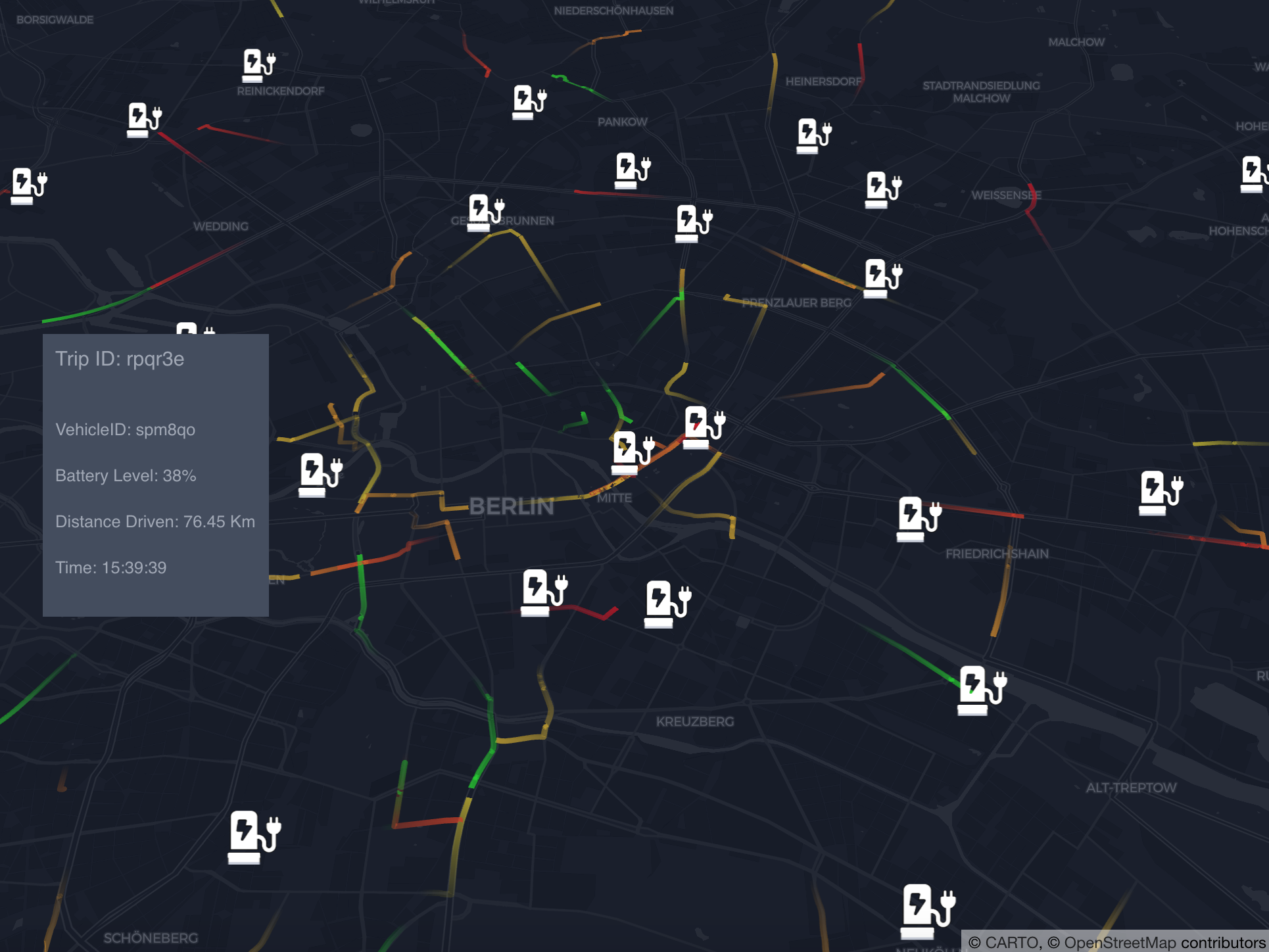Click the Trip ID rpqr3e tooltip heading
Viewport: 1269px width, 952px height.
(x=120, y=359)
